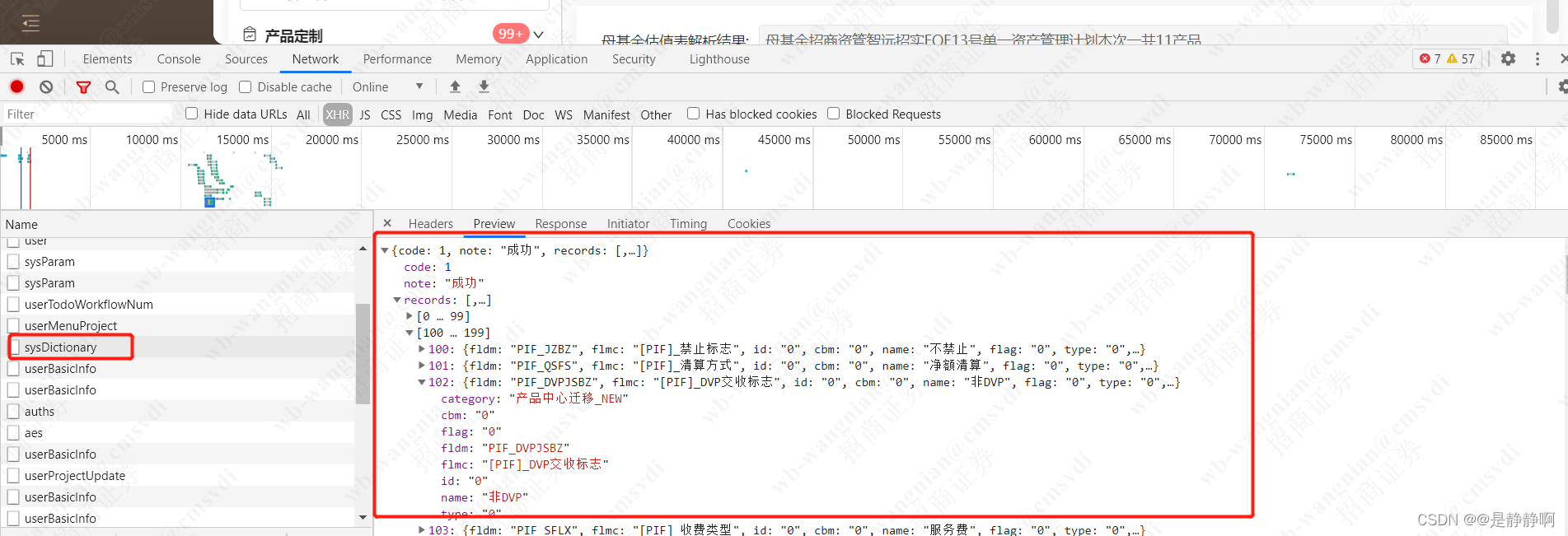Tick checkbox for aes request
Image resolution: width=1568 pixels, height=536 pixels.
tap(13, 433)
